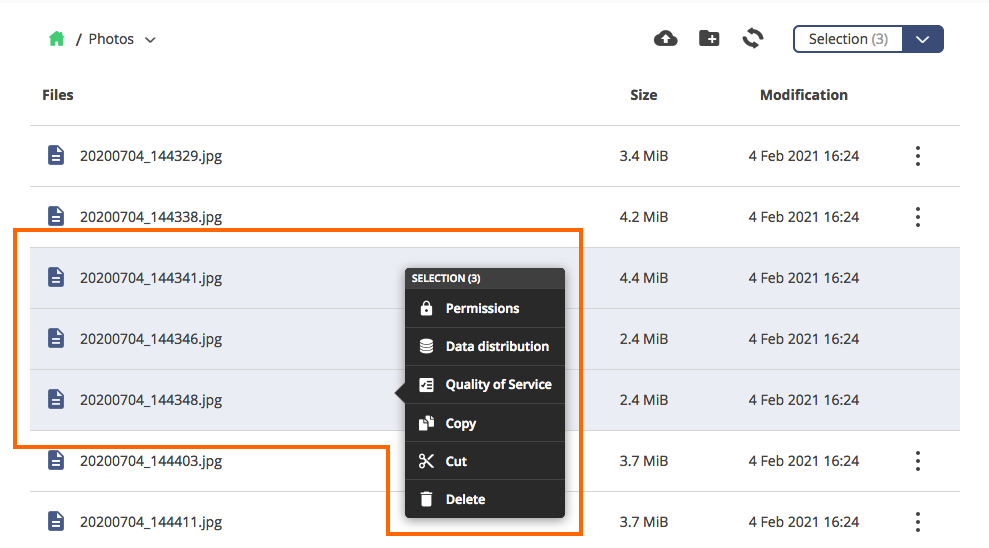This screenshot has width=989, height=548.
Task: Click file icon of 20200704_144346.jpg
Action: click(56, 338)
